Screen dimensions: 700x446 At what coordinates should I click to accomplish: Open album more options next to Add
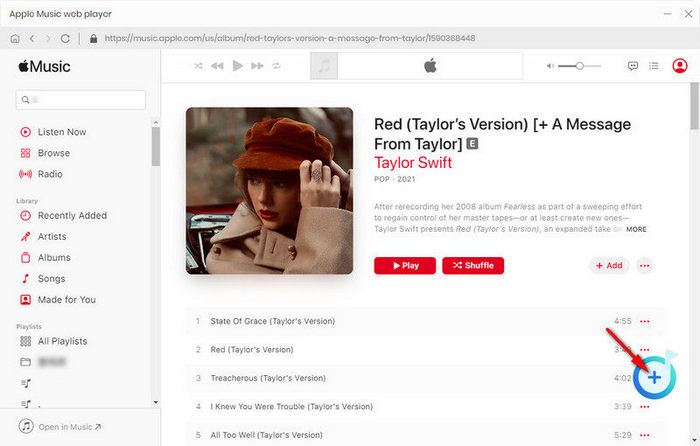(645, 266)
